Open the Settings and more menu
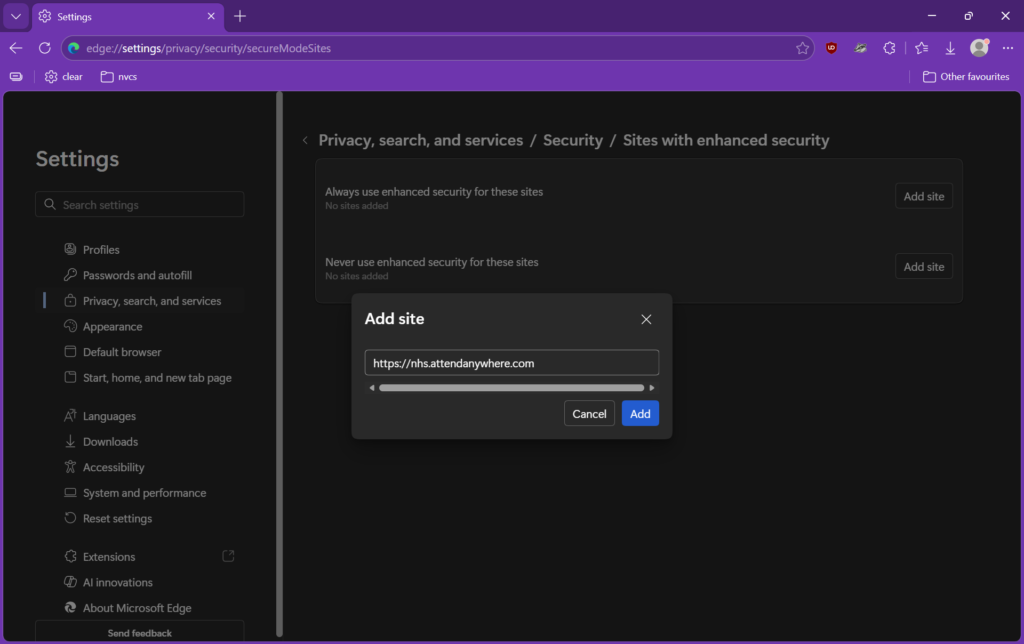The width and height of the screenshot is (1024, 644). 1007,47
